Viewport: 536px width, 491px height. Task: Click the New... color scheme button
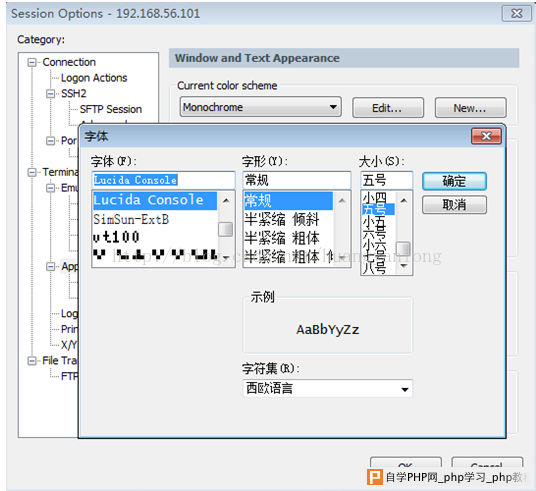470,108
